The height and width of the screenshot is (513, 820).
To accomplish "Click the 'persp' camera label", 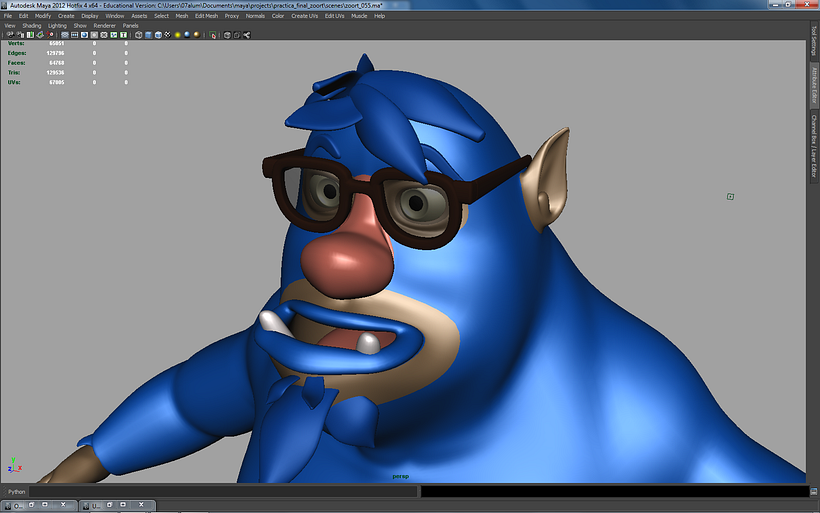I will pos(401,476).
